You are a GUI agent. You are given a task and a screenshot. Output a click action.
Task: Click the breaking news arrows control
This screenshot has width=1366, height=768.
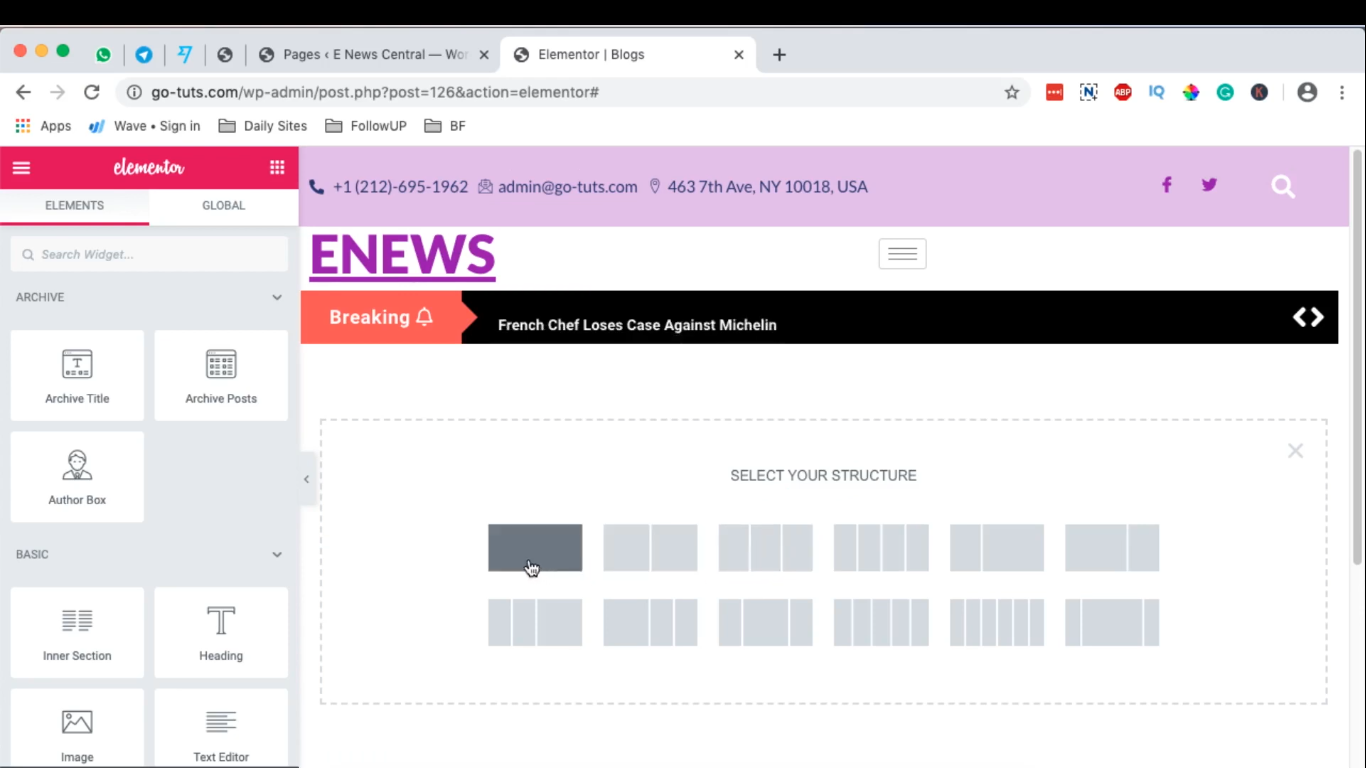[x=1308, y=317]
